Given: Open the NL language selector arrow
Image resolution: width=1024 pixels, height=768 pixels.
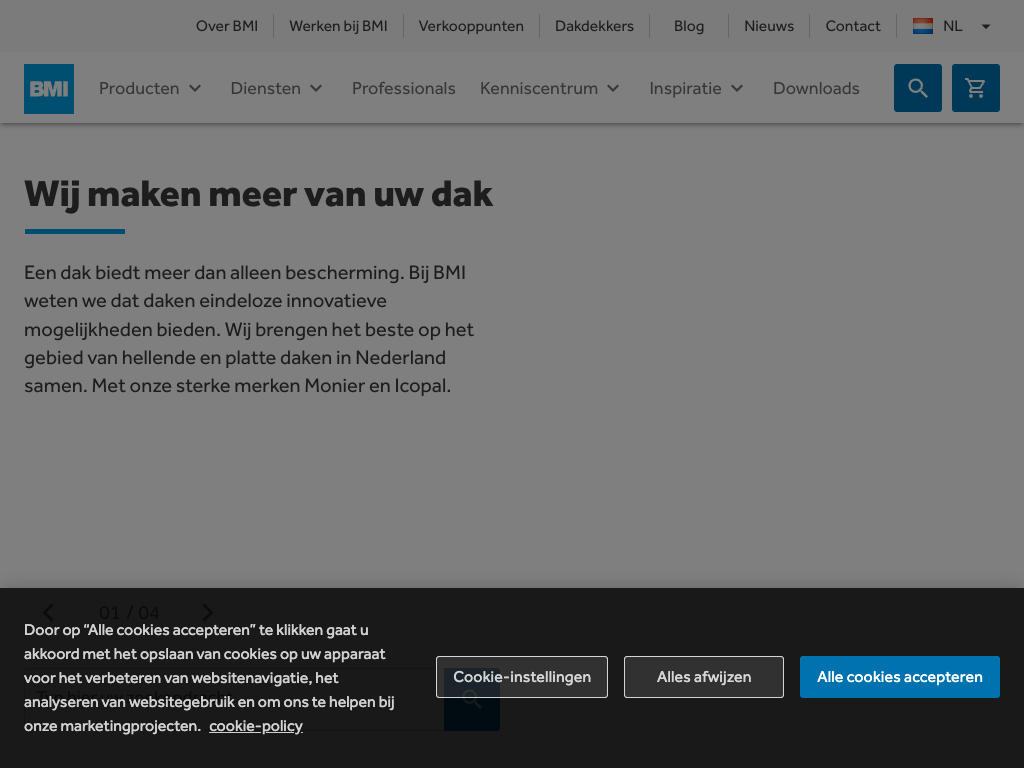Looking at the screenshot, I should pos(985,26).
